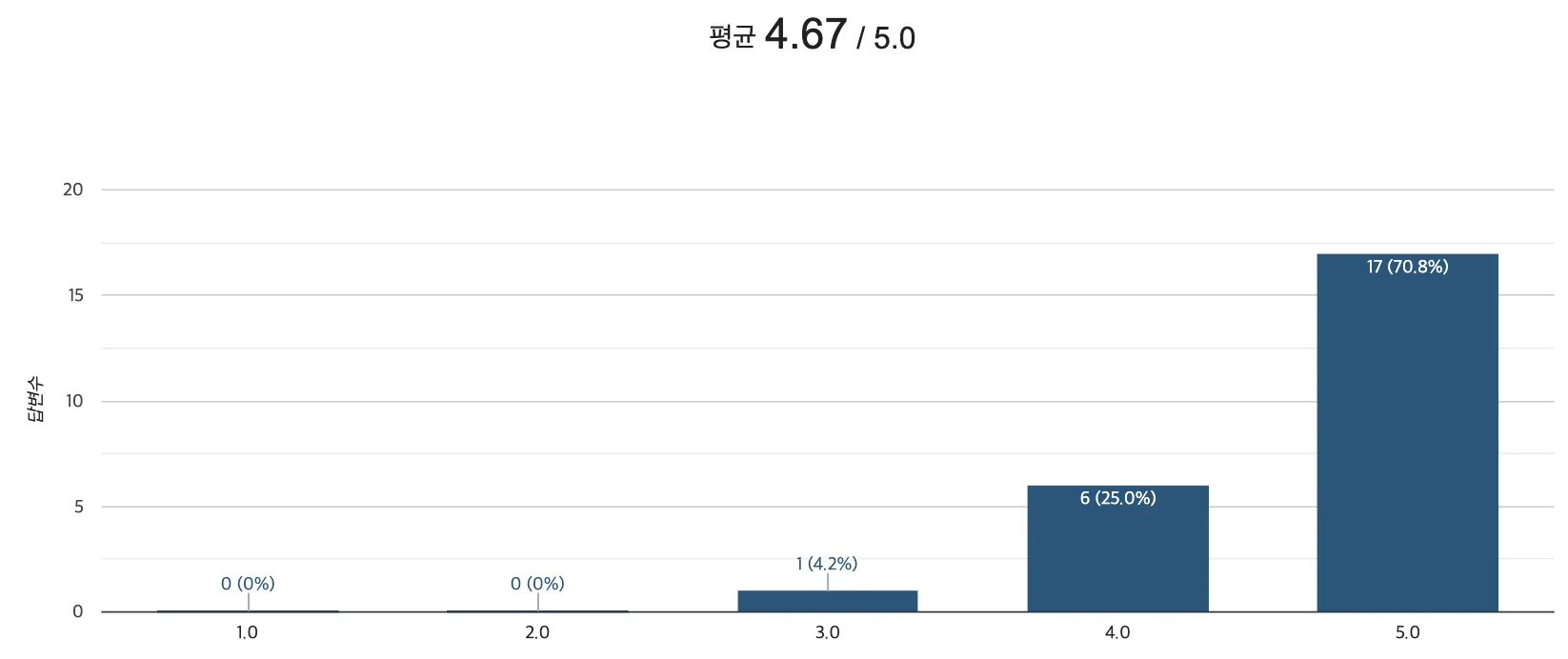Screen dimensions: 1568x659
Task: Click the 10 y-axis tick label
Action: [x=75, y=401]
